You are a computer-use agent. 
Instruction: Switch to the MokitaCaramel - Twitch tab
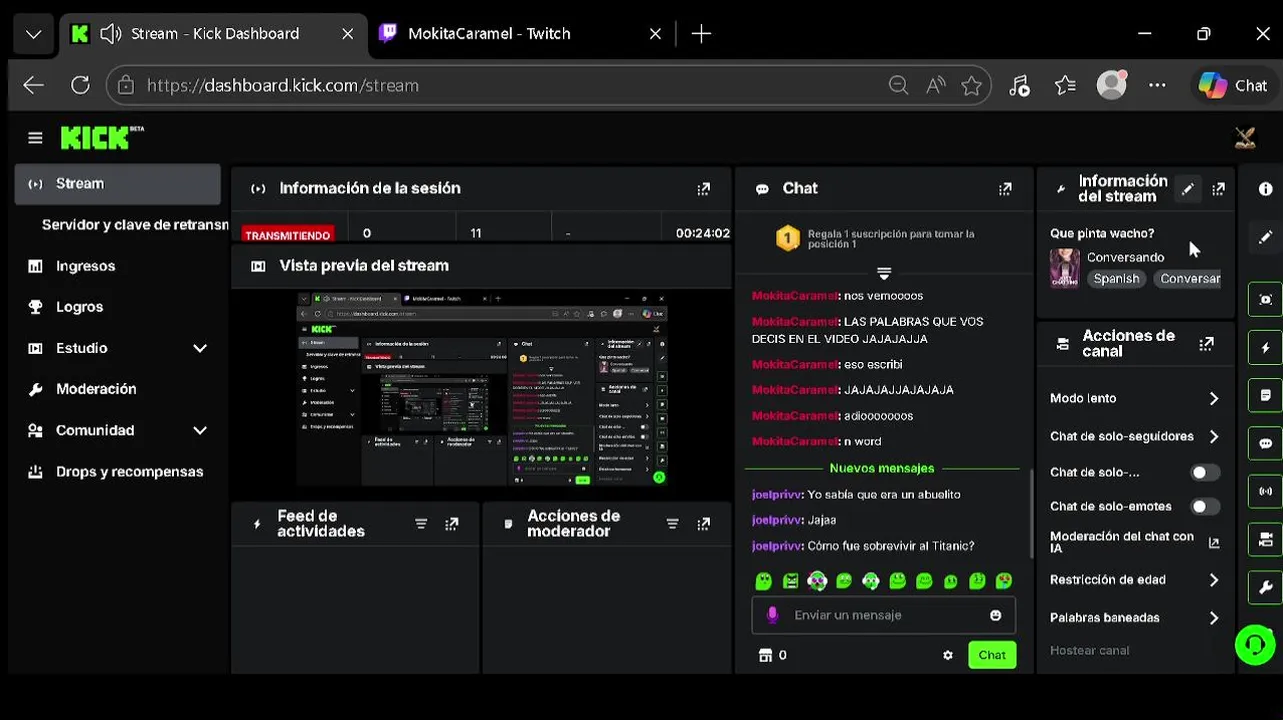[520, 34]
